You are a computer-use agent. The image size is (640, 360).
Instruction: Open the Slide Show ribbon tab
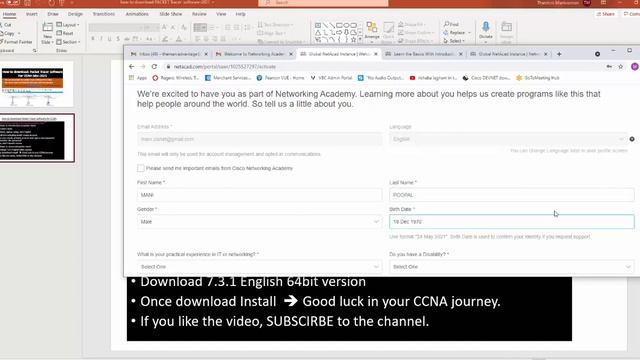click(x=171, y=14)
